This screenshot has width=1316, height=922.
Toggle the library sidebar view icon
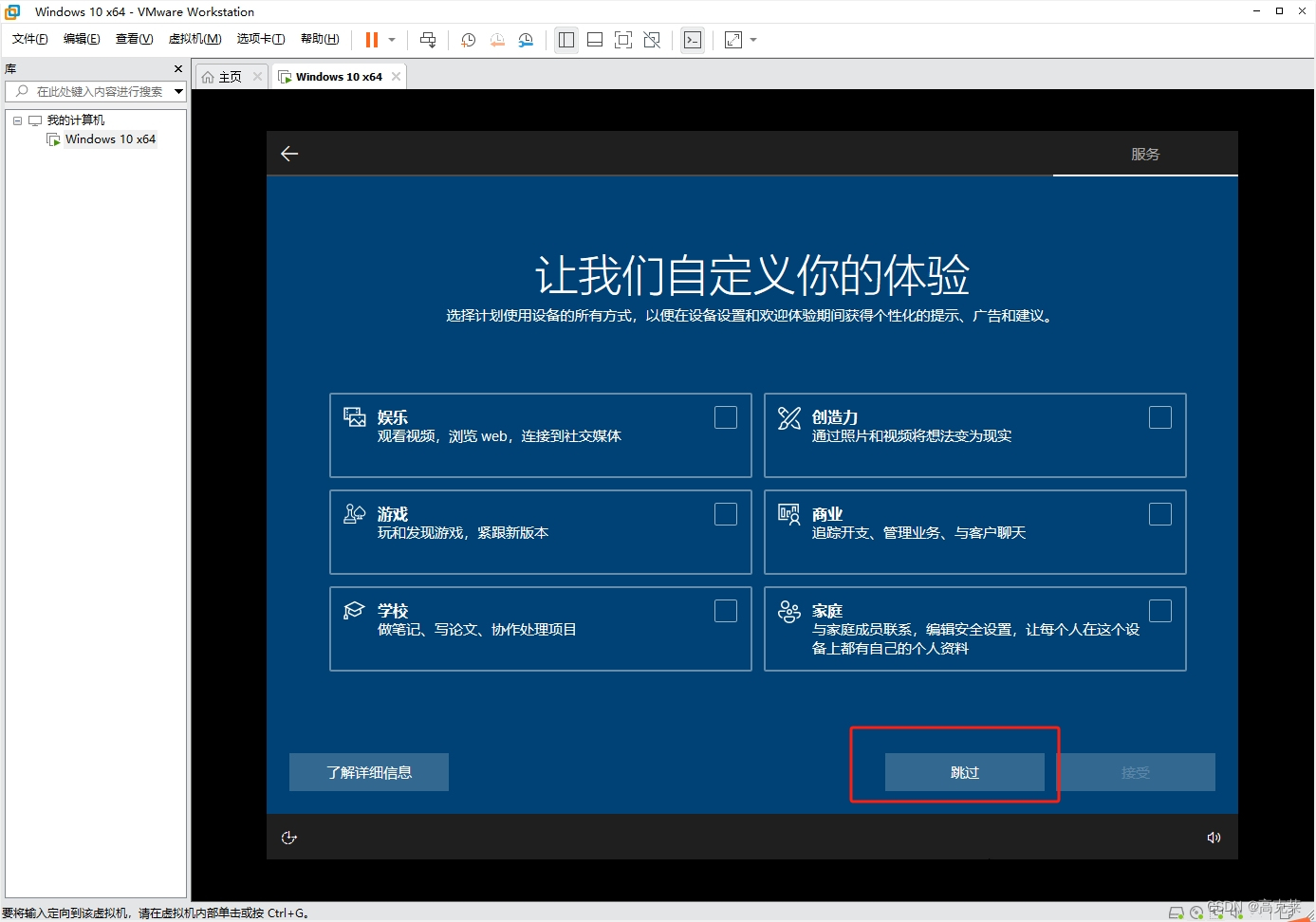pos(566,40)
